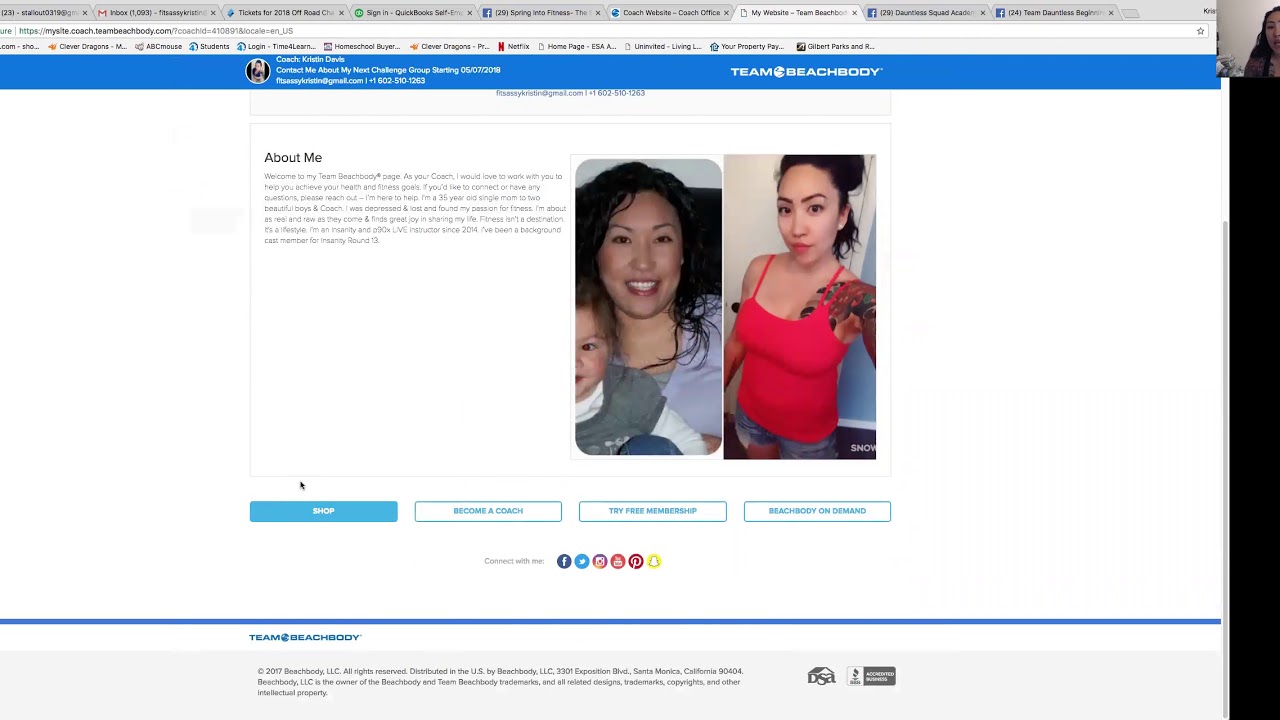Screen dimensions: 1280x720
Task: Switch to Coach Website – Coach Office tab
Action: coord(669,13)
